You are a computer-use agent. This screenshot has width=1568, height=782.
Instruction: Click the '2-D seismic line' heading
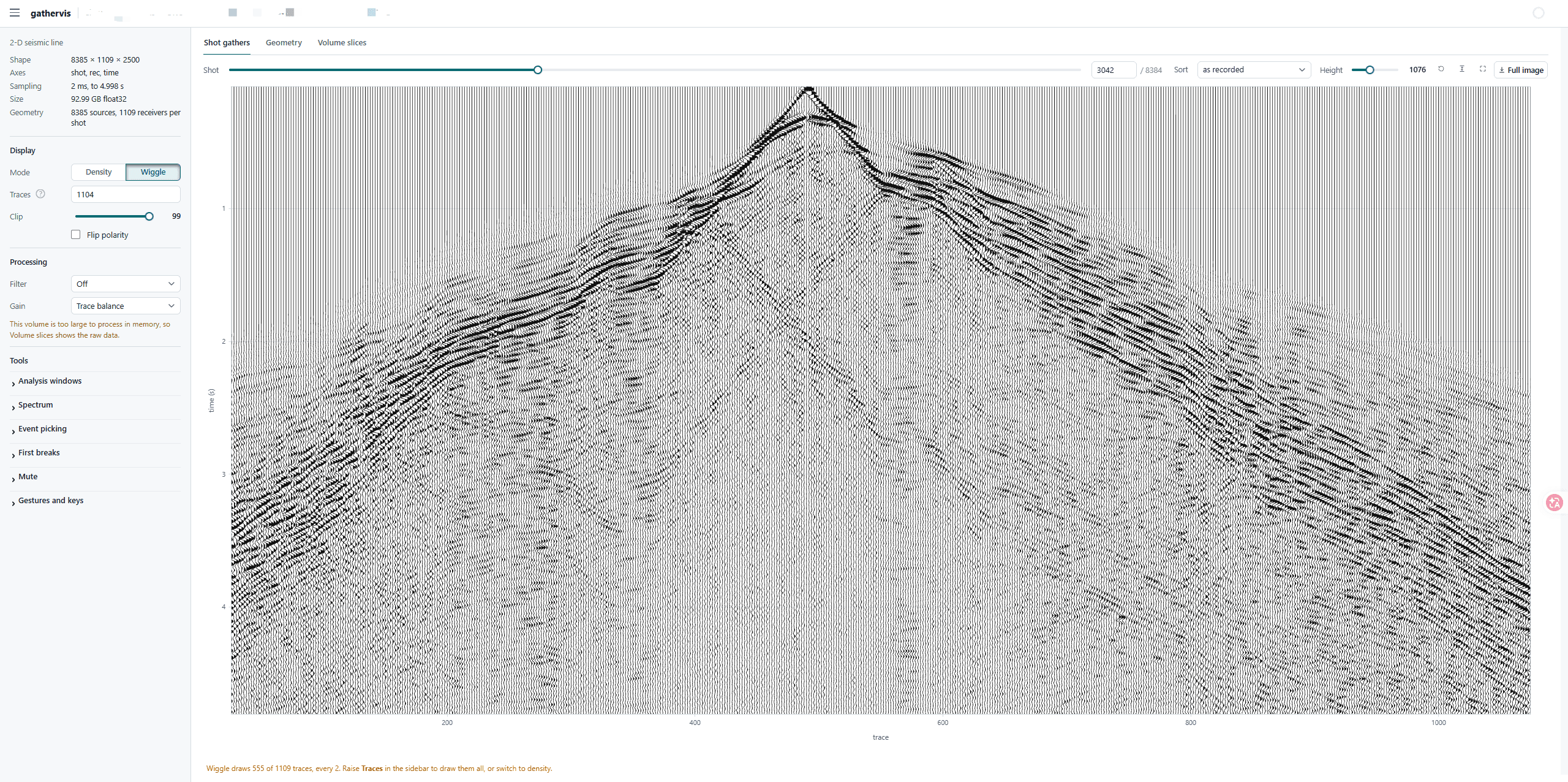(x=36, y=43)
